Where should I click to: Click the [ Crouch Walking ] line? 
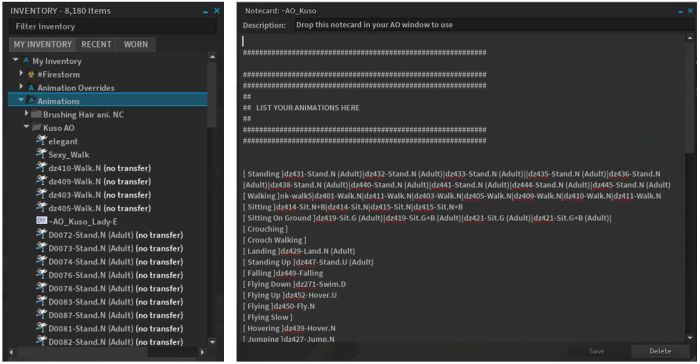[x=275, y=240]
